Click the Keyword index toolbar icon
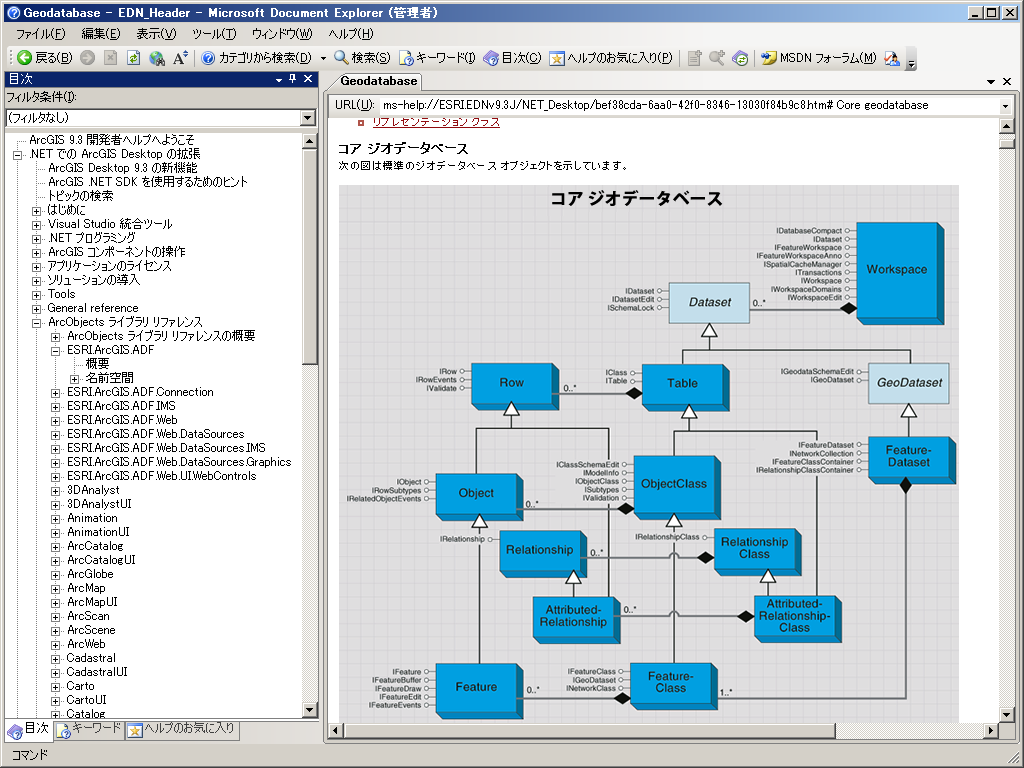This screenshot has height=768, width=1024. 406,58
